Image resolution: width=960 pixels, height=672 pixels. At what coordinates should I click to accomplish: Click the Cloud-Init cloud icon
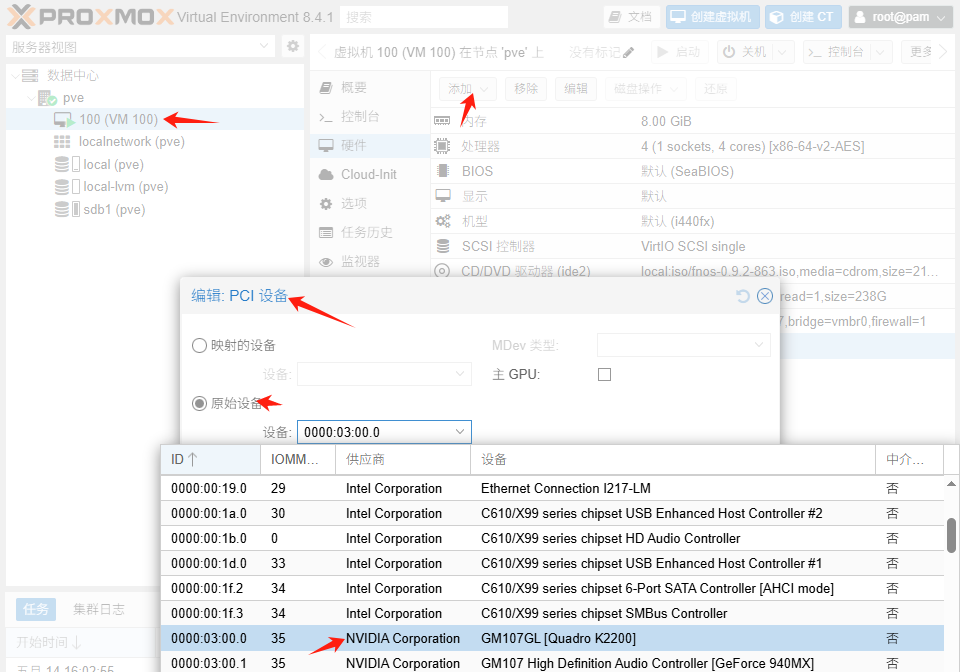pyautogui.click(x=326, y=175)
